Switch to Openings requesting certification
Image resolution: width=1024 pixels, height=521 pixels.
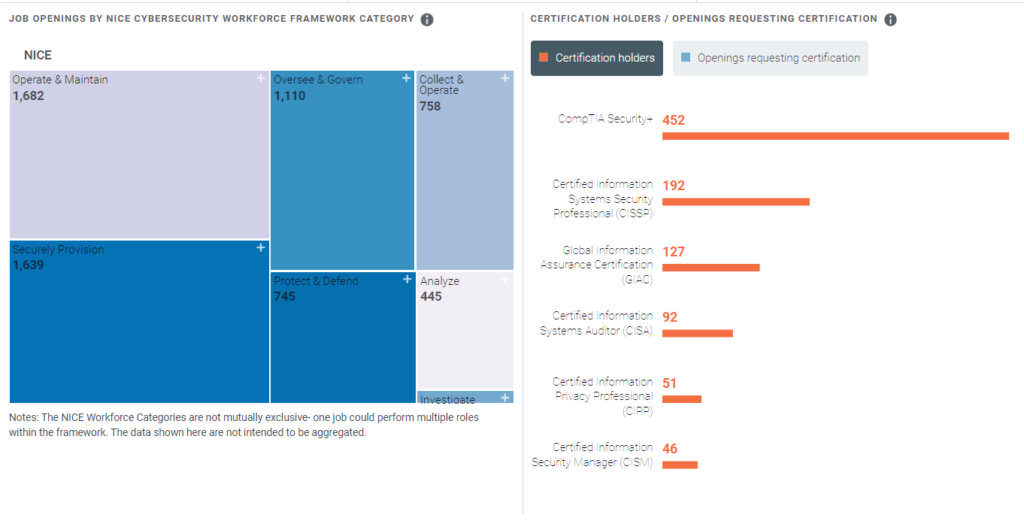click(770, 58)
